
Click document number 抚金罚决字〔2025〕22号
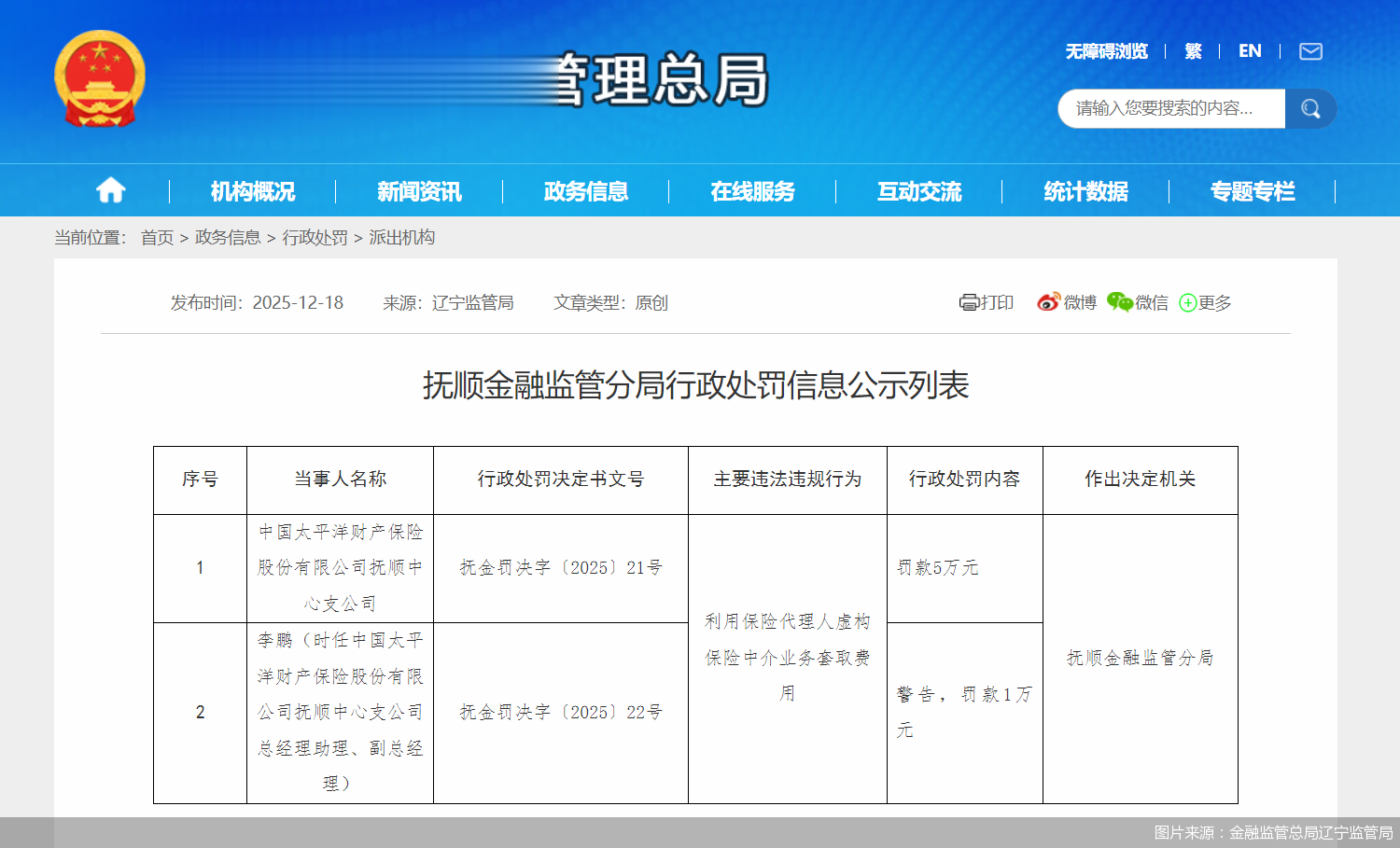point(561,713)
